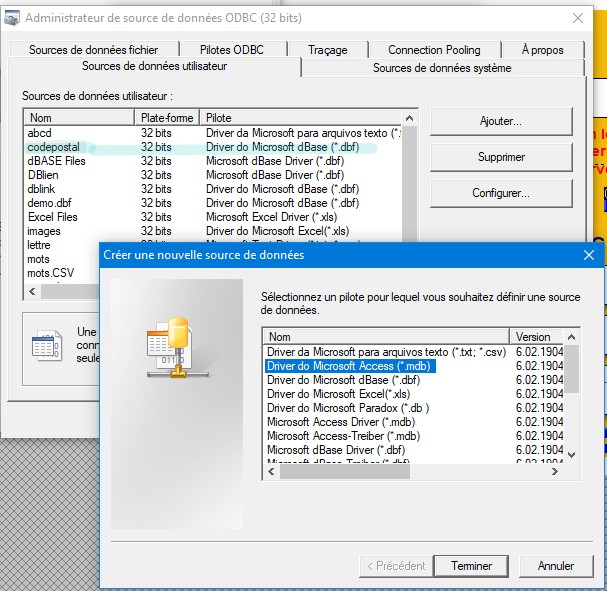This screenshot has height=591, width=607.
Task: Click the Ajouter... button
Action: (x=501, y=122)
